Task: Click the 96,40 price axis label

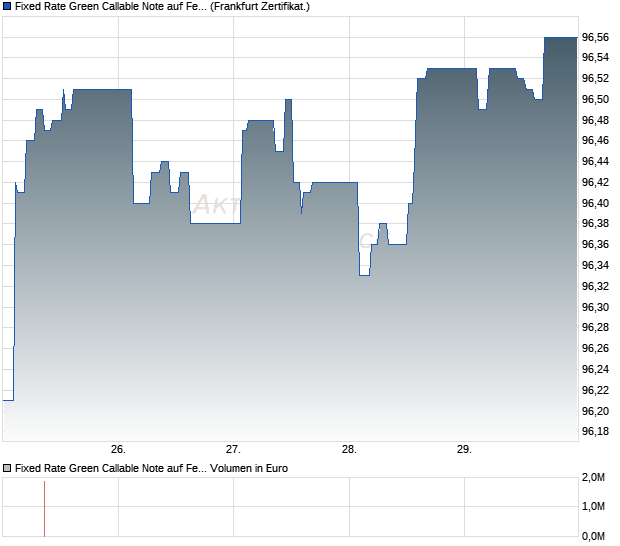Action: tap(595, 203)
